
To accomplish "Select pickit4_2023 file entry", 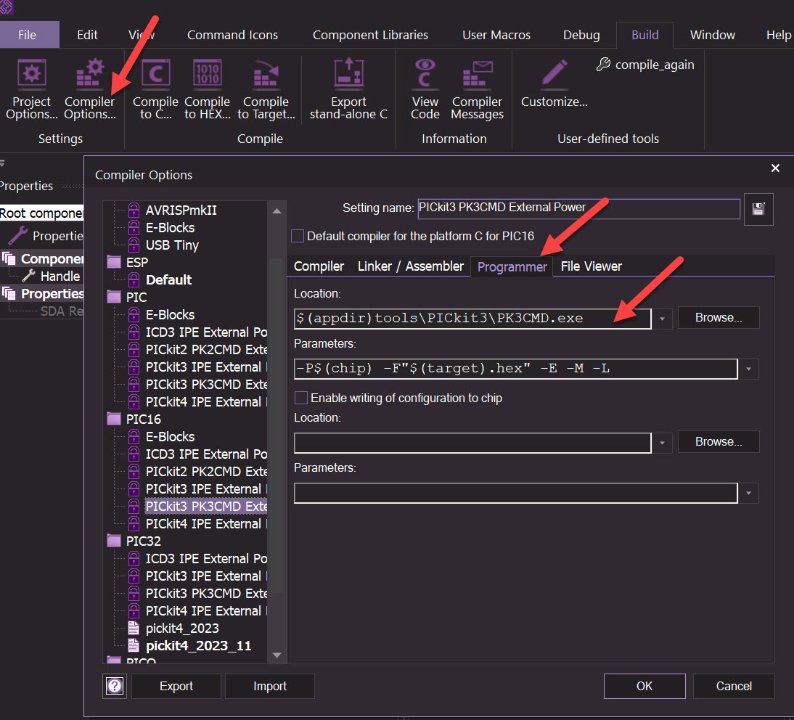I will [x=182, y=628].
